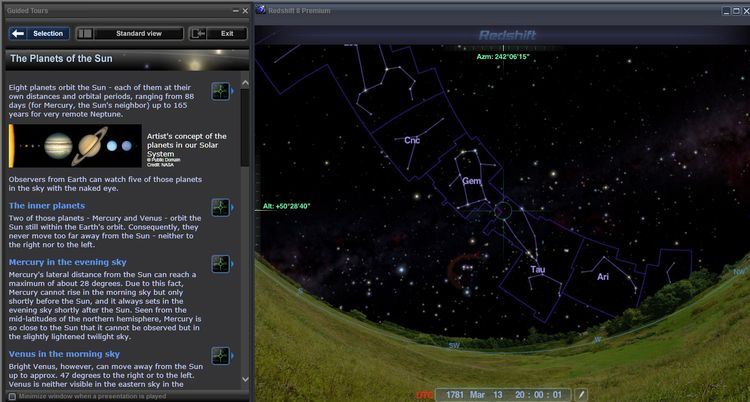Click the W compass marker on horizon
750x402 pixels.
[x=597, y=339]
